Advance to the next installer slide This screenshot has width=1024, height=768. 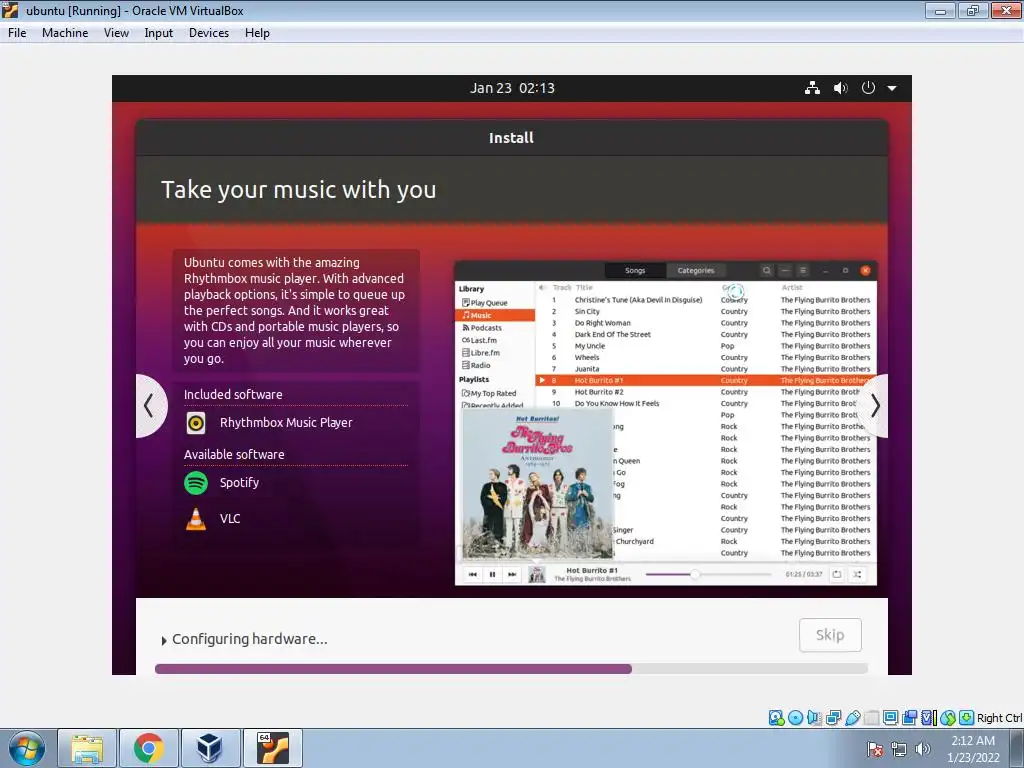pyautogui.click(x=874, y=406)
